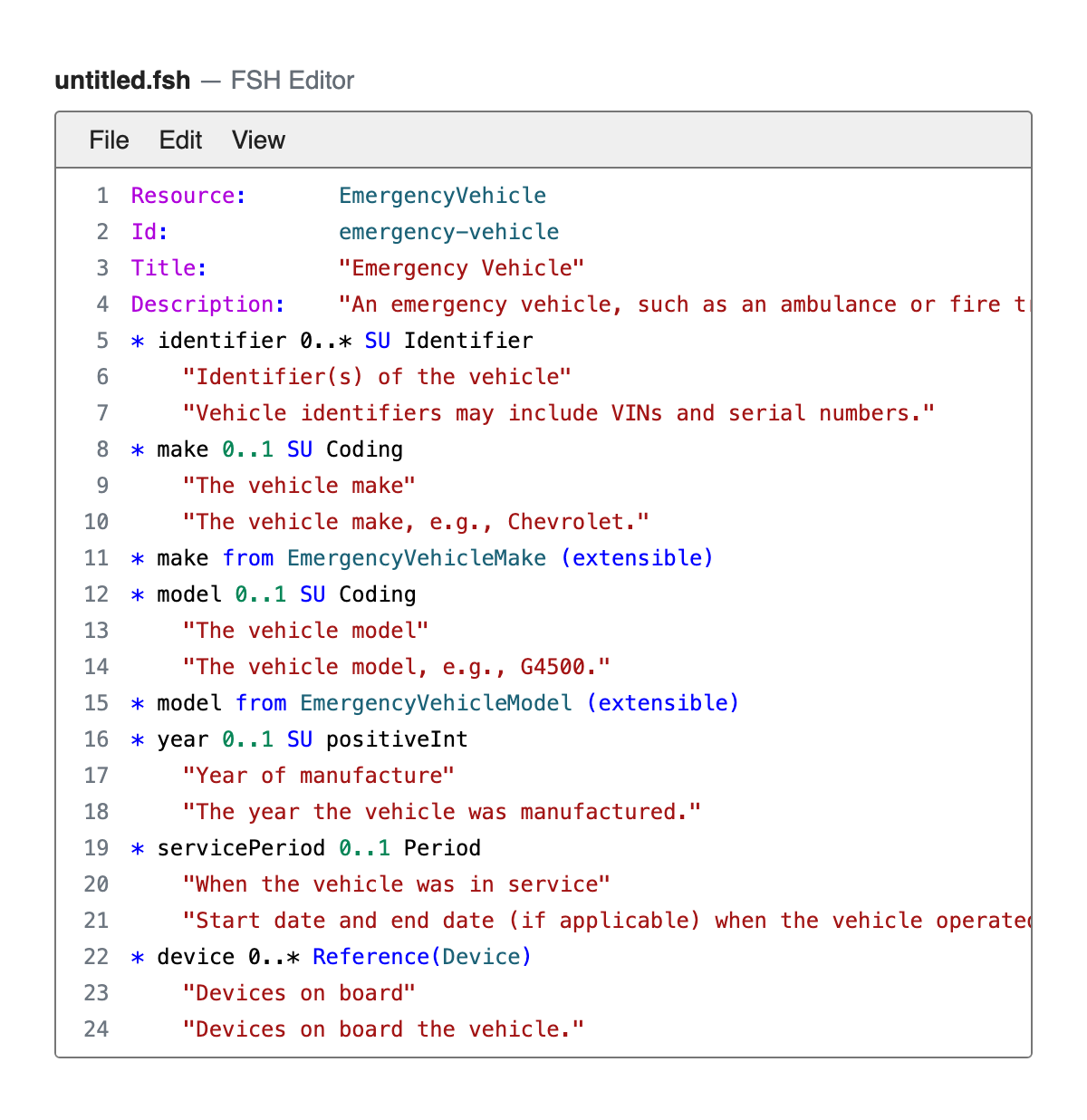This screenshot has height=1120, width=1087.
Task: Click the untitled.fsh file title
Action: (123, 81)
